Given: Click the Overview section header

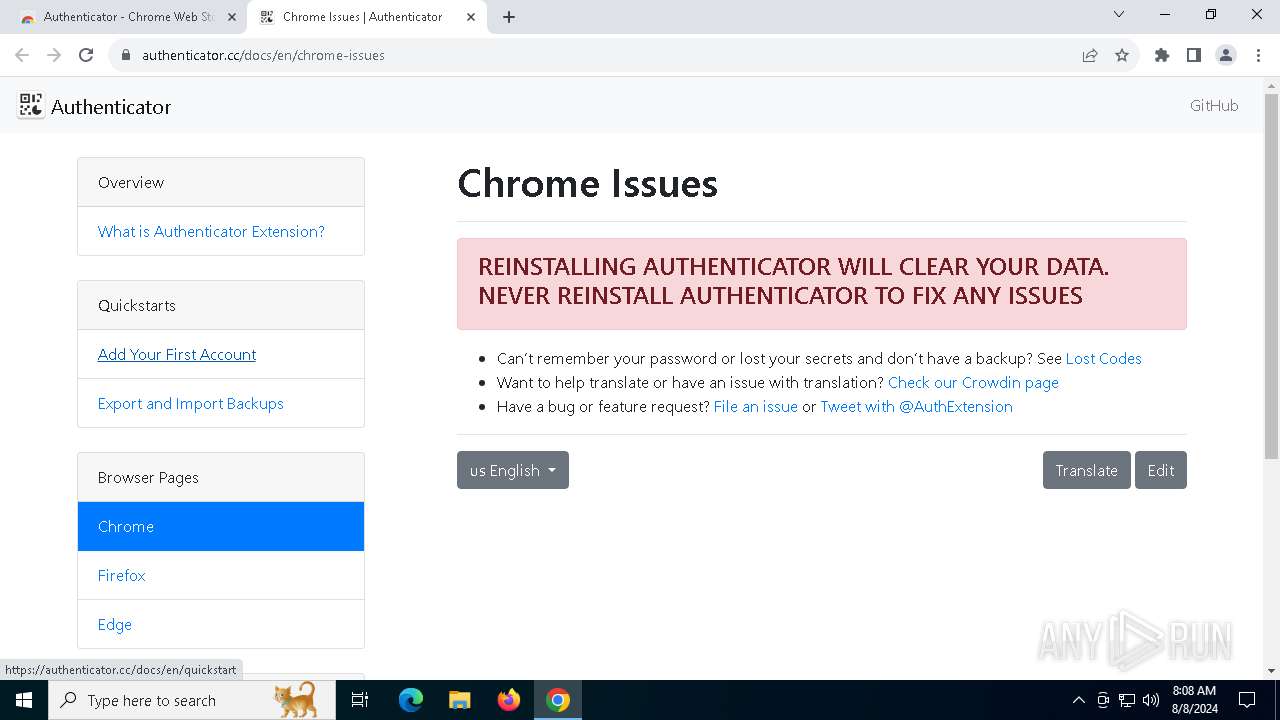Looking at the screenshot, I should coord(221,182).
